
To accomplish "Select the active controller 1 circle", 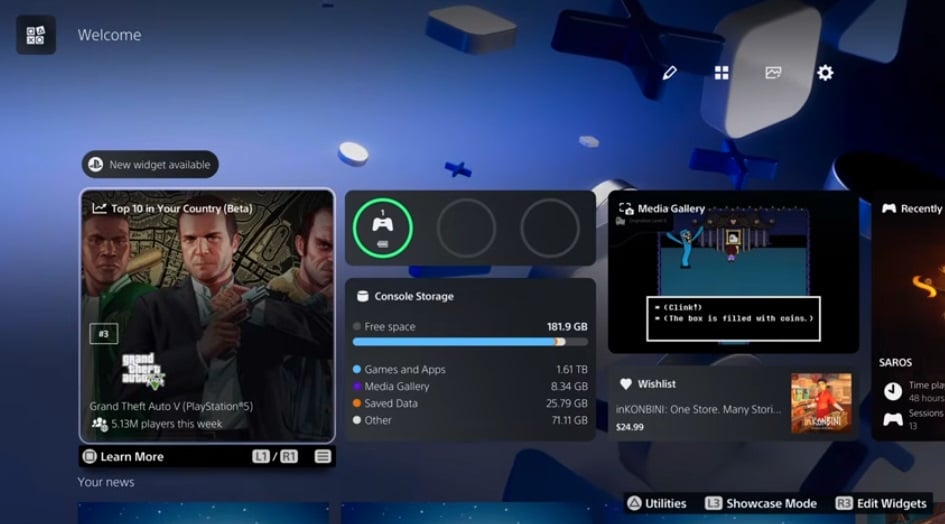I will click(x=383, y=228).
